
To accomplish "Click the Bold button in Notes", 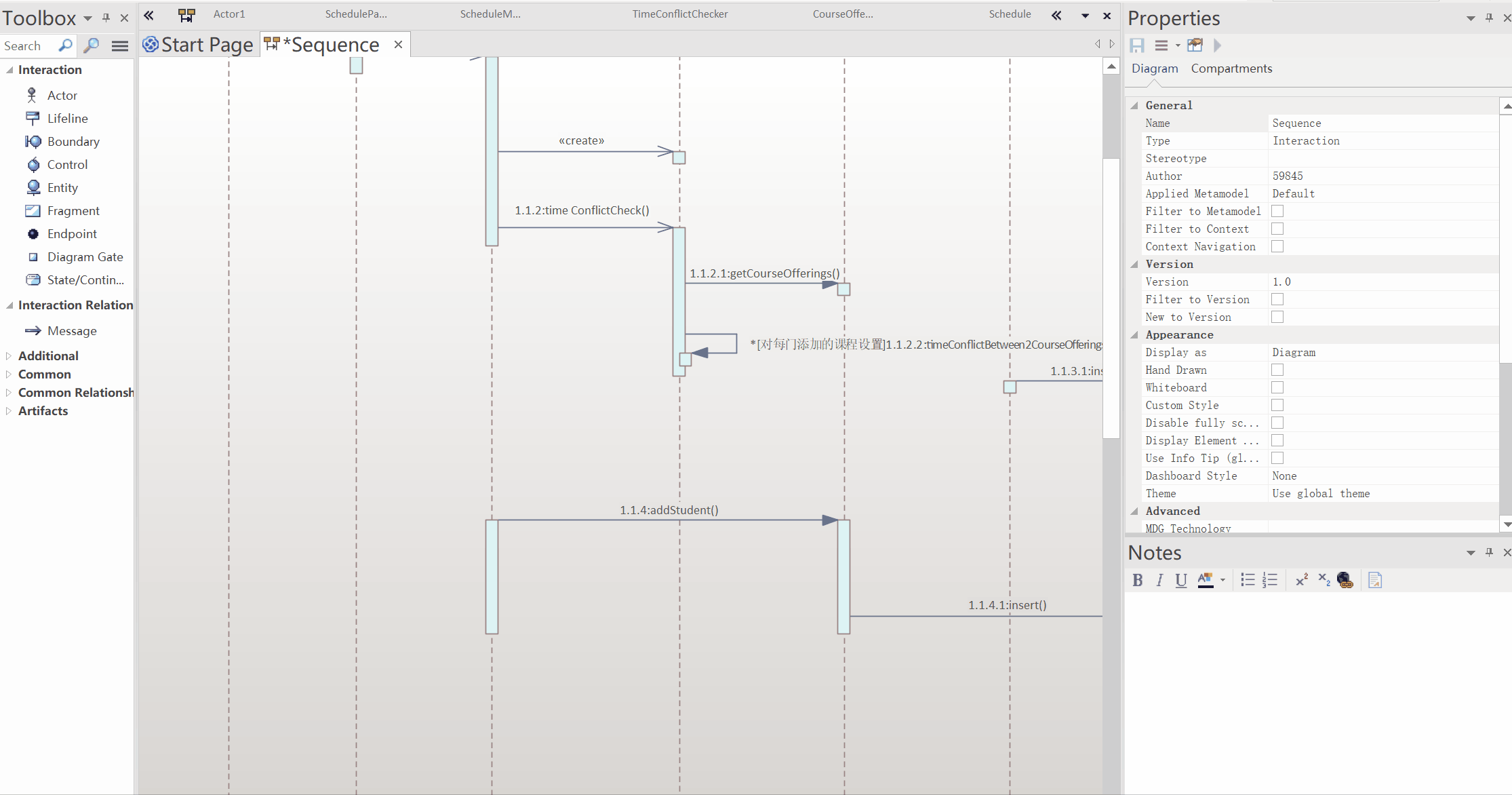I will point(1137,580).
